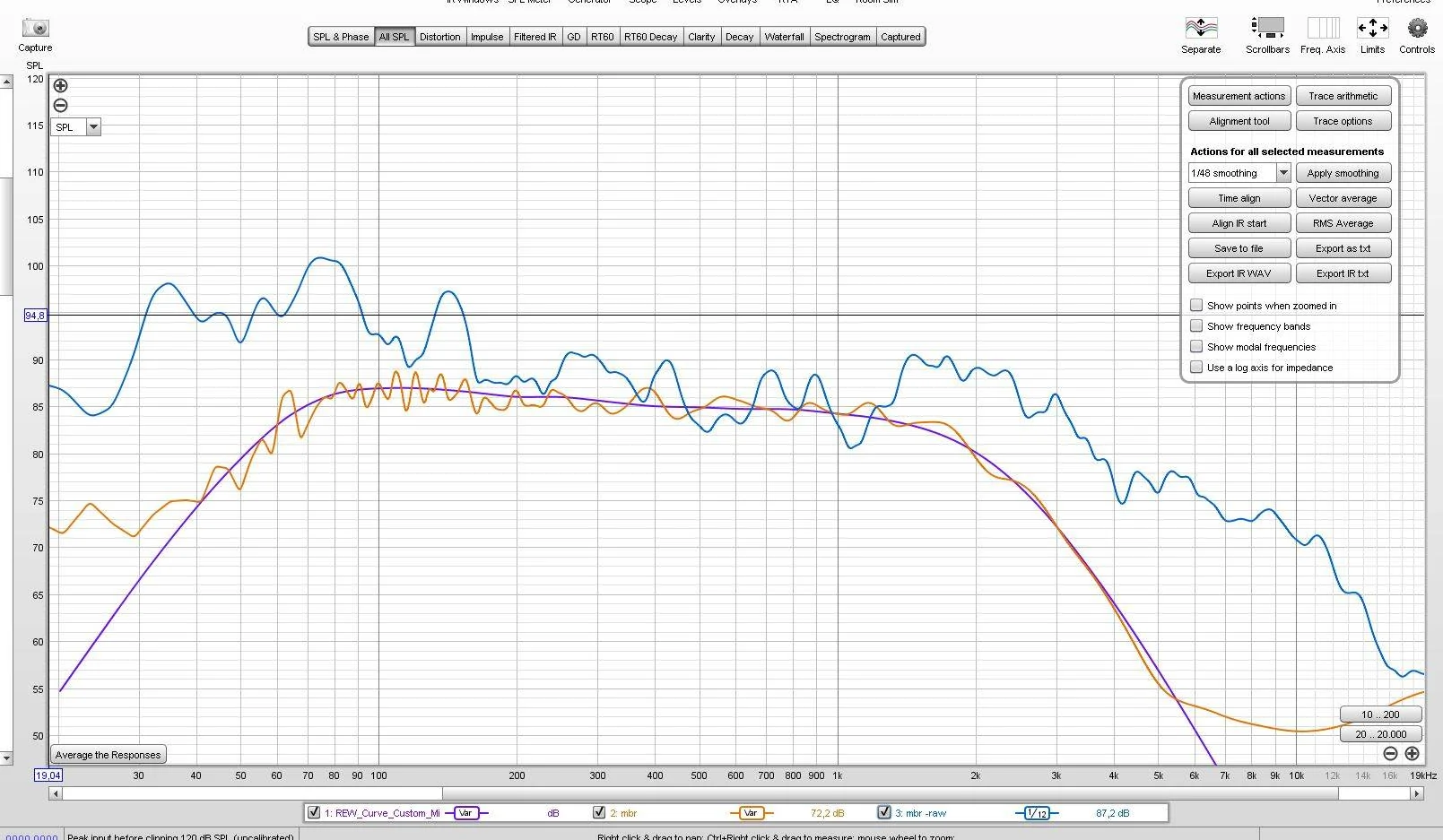Click the Separate traces icon

click(x=1201, y=28)
